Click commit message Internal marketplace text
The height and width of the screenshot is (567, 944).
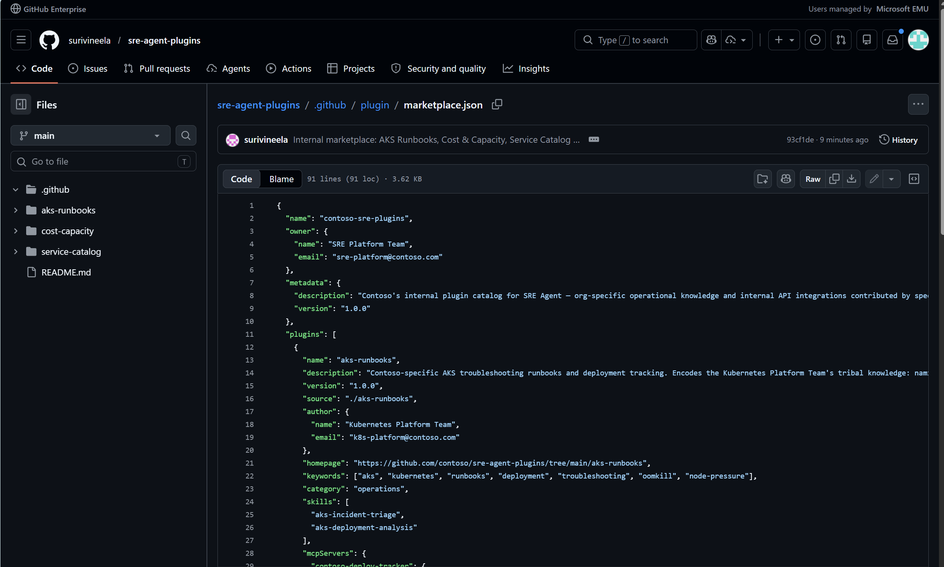(436, 140)
